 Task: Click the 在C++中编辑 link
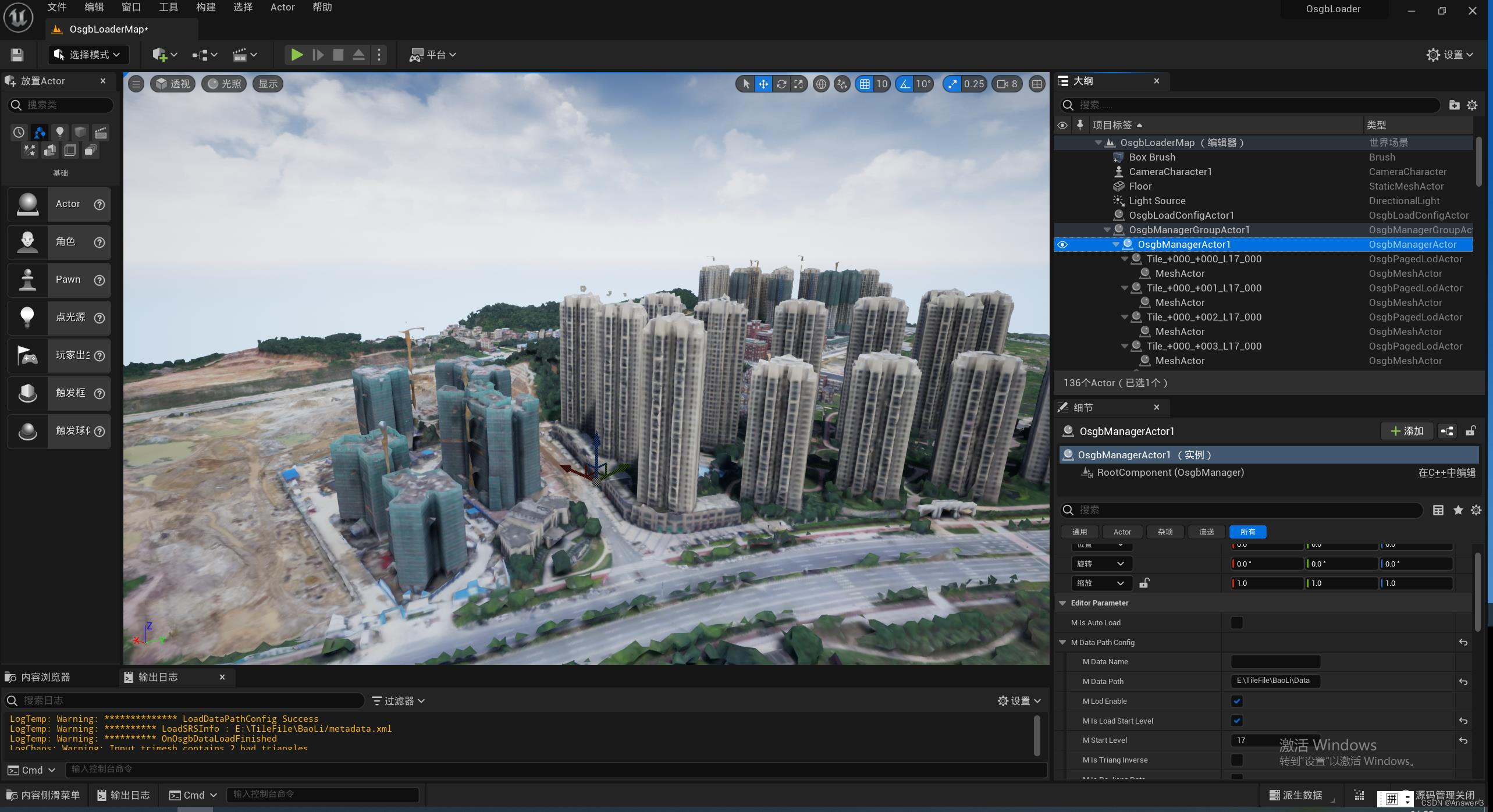point(1446,472)
